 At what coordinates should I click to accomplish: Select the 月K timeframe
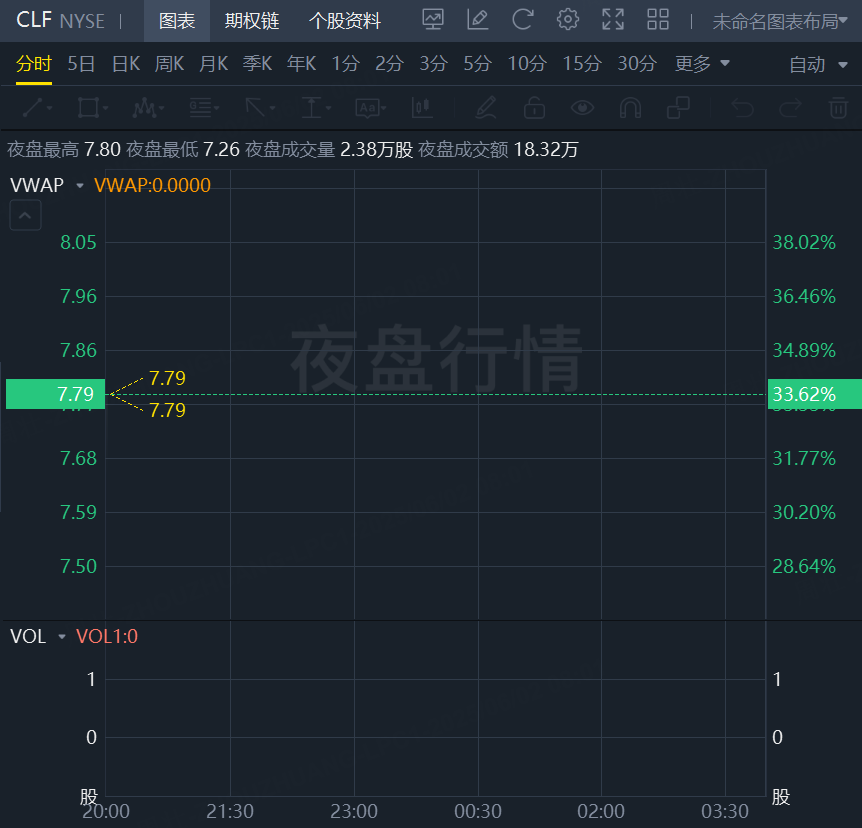coord(213,64)
